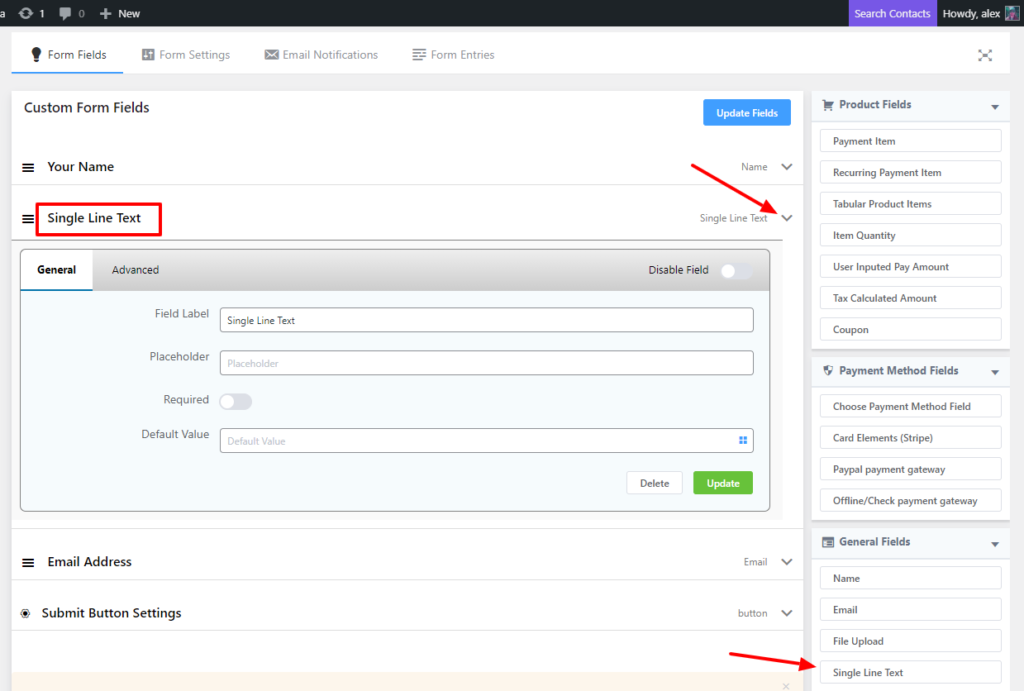Click the Default Value shortcode grid icon
1024x691 pixels.
click(743, 440)
